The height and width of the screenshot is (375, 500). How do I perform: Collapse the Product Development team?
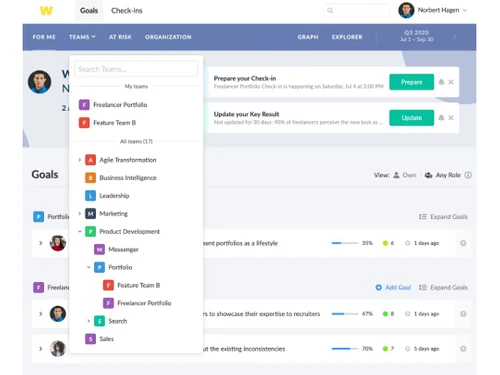click(x=79, y=231)
